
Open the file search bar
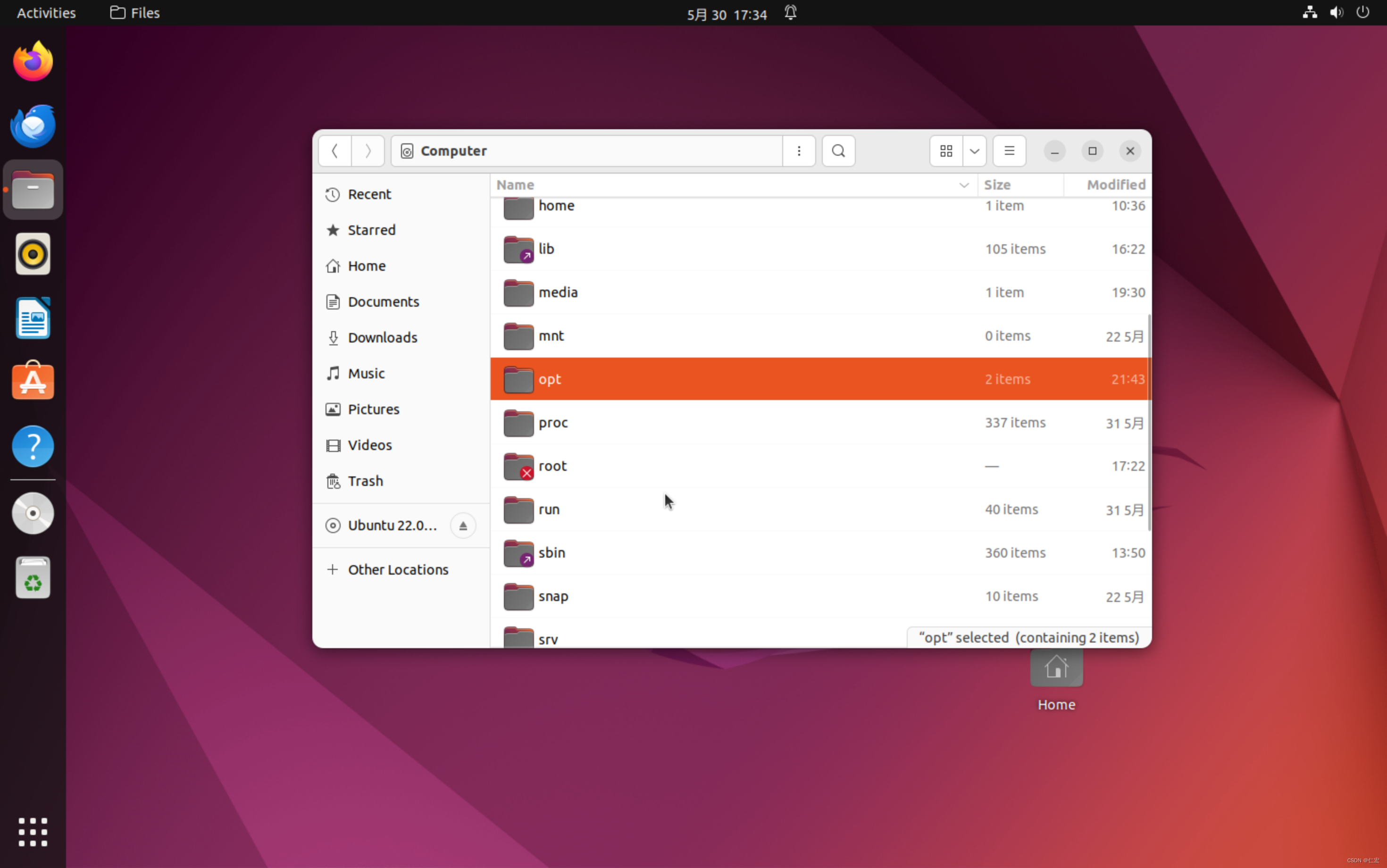pyautogui.click(x=838, y=151)
